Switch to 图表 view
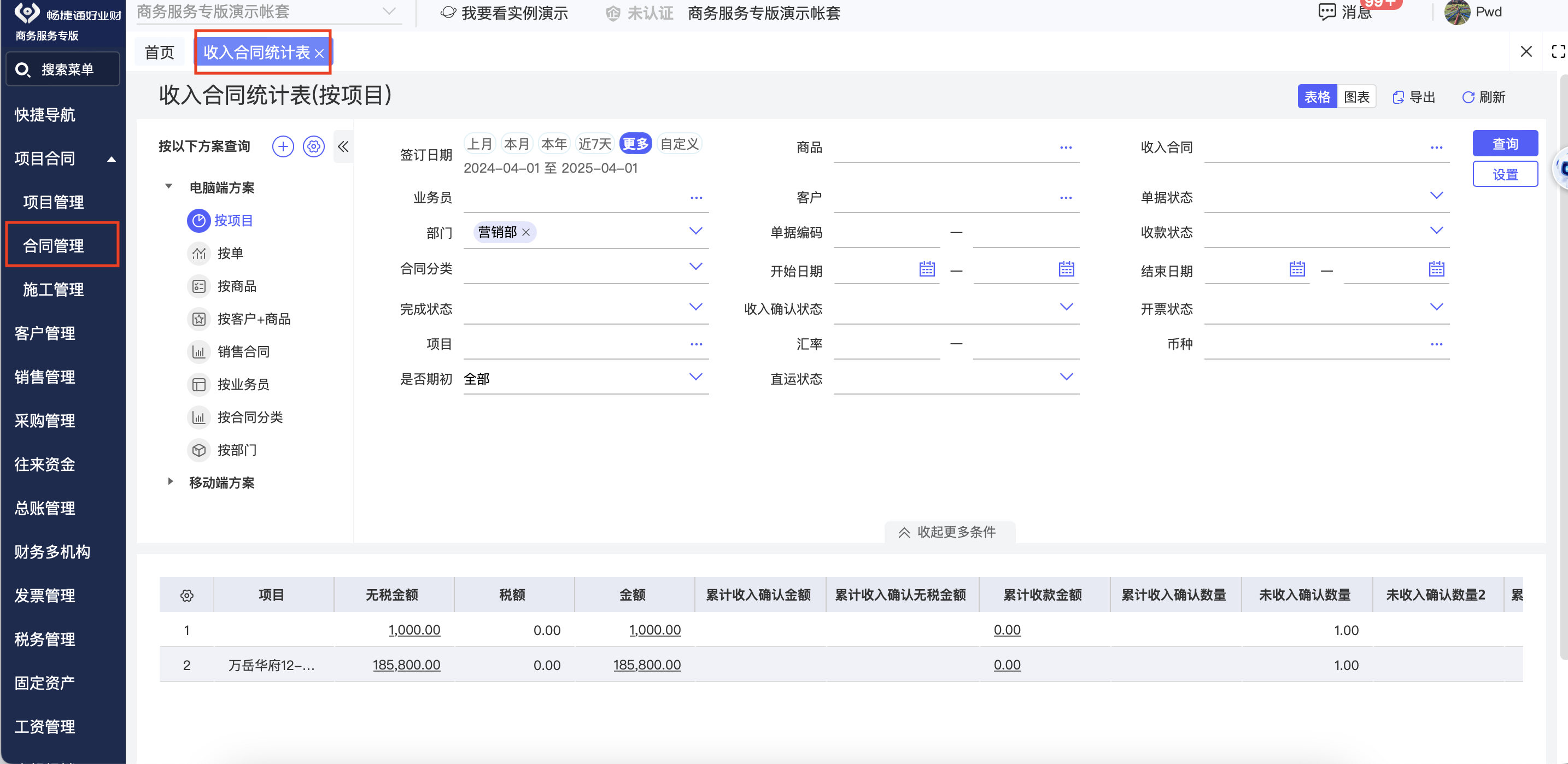Image resolution: width=1568 pixels, height=764 pixels. (x=1356, y=97)
